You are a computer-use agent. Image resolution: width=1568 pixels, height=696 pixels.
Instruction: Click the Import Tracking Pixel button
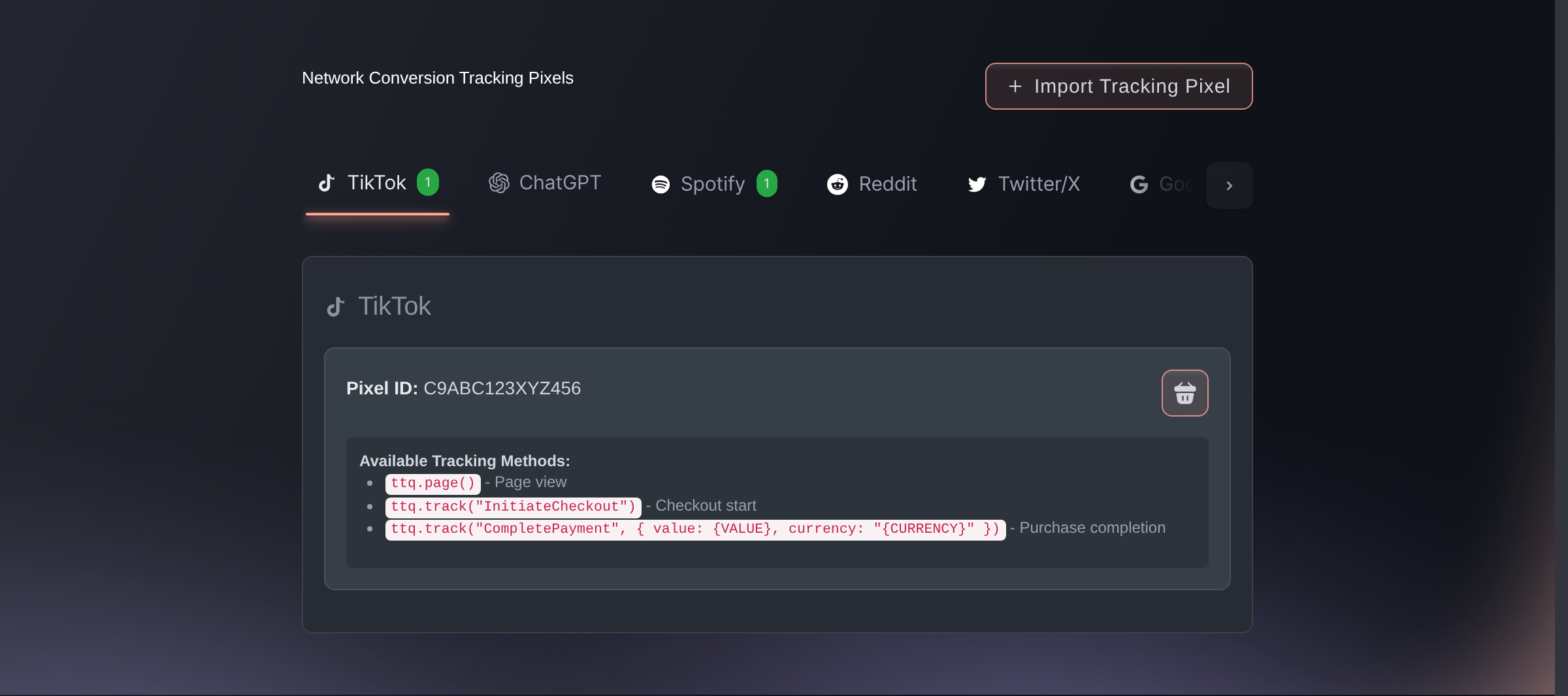click(x=1119, y=86)
